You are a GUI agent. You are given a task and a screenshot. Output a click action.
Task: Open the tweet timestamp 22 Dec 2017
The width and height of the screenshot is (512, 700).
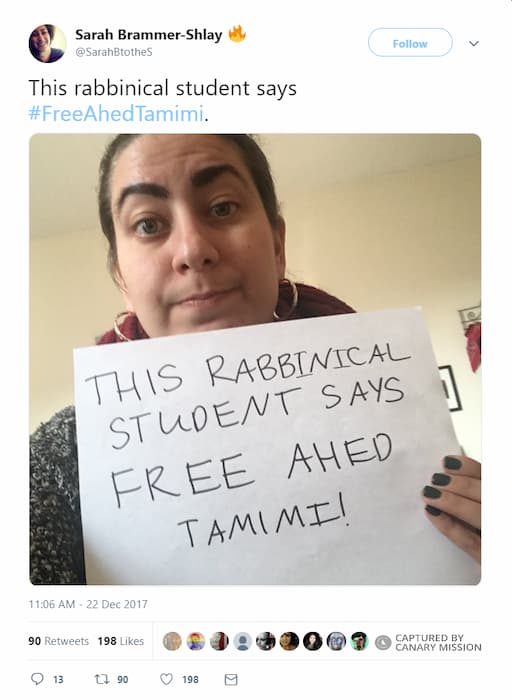point(88,604)
